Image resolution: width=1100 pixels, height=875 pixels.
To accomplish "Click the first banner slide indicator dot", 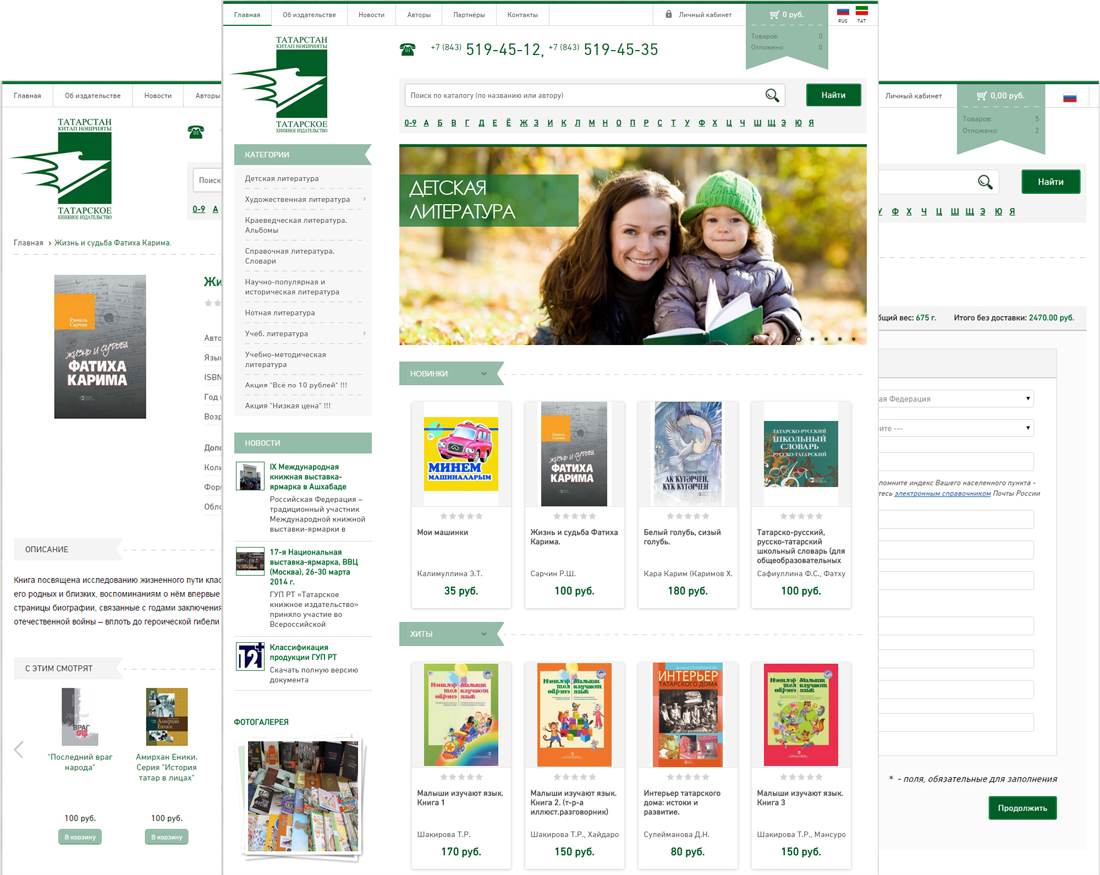I will click(798, 339).
